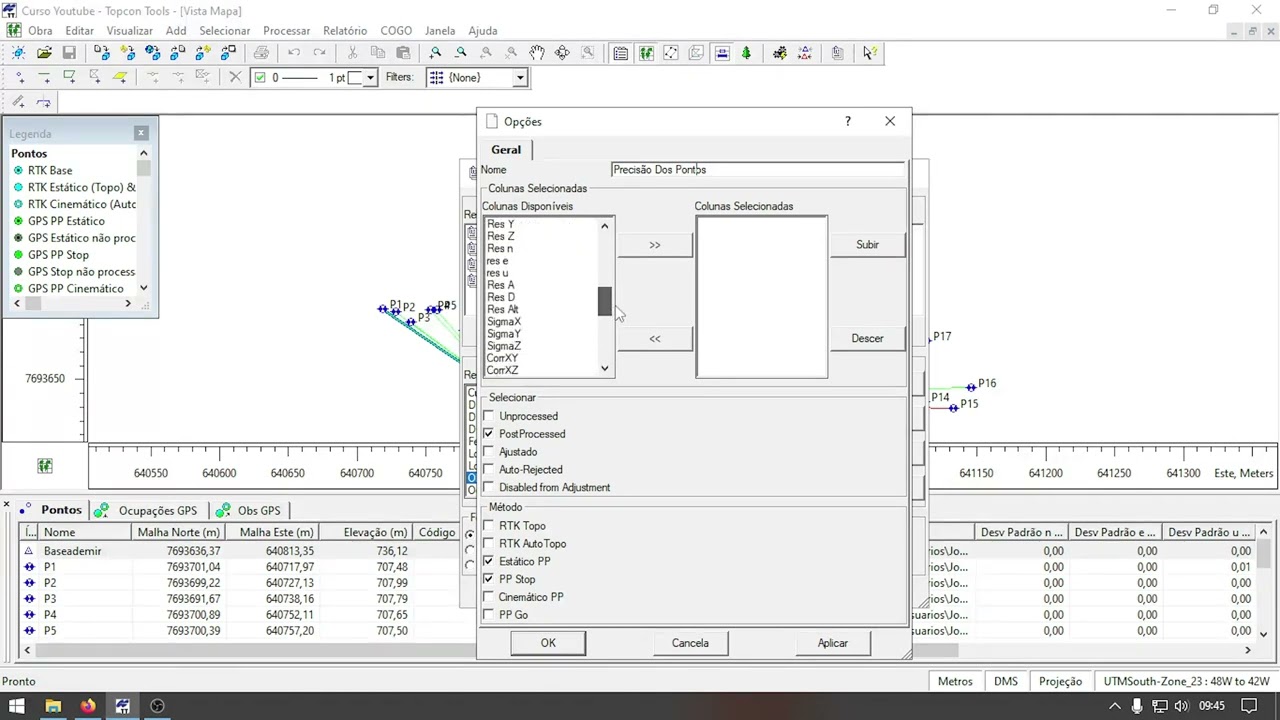Click the undo arrow toolbar icon
The height and width of the screenshot is (720, 1280).
coord(294,53)
